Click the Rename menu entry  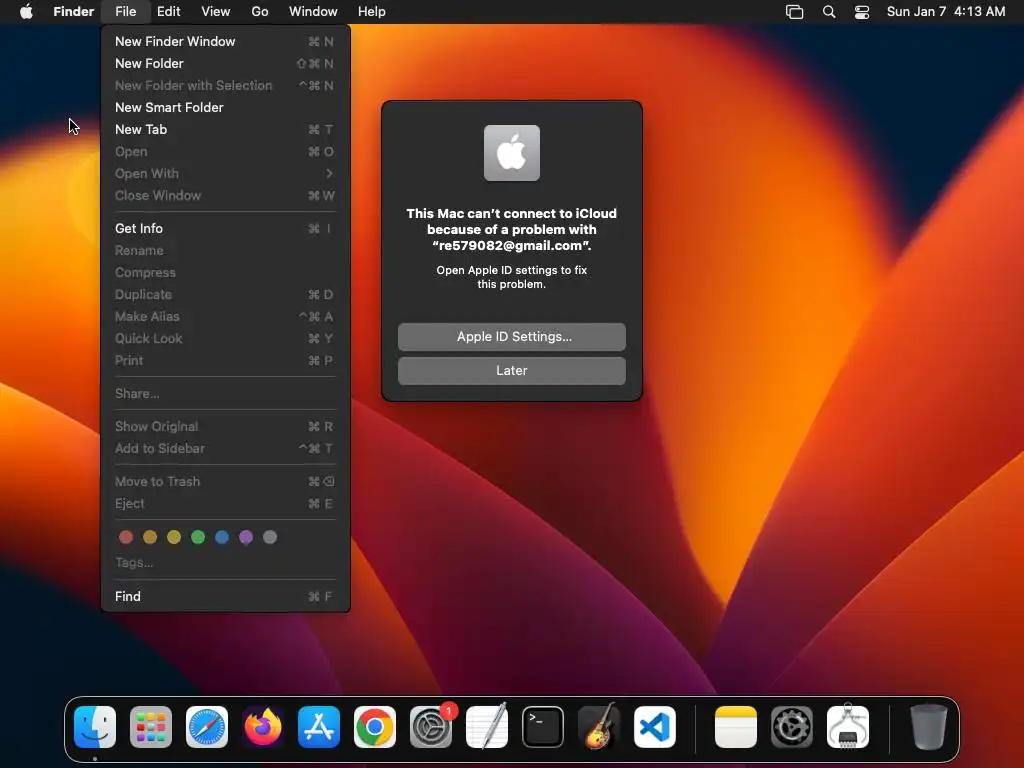(x=225, y=250)
